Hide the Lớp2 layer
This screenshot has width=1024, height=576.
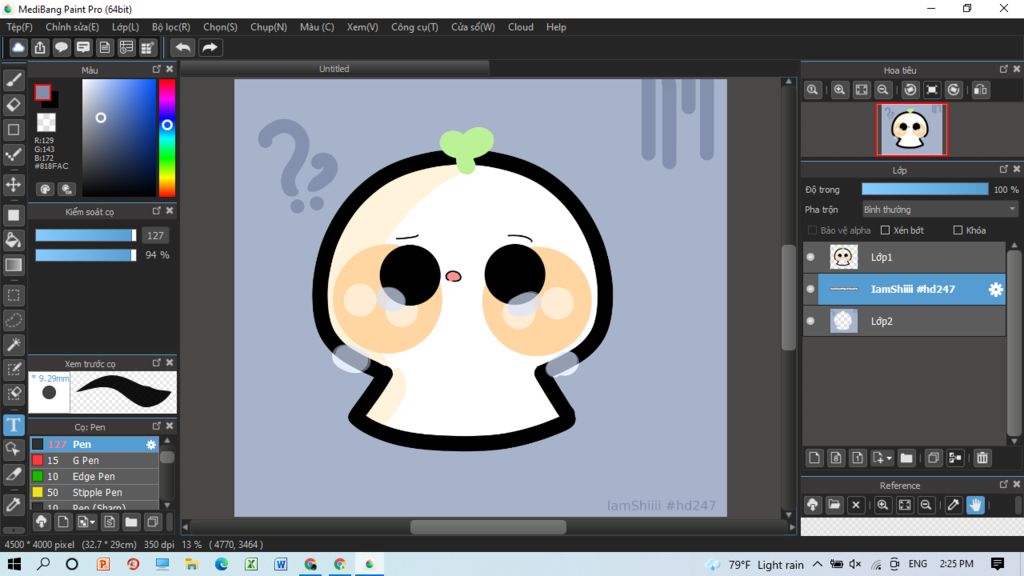(x=810, y=321)
